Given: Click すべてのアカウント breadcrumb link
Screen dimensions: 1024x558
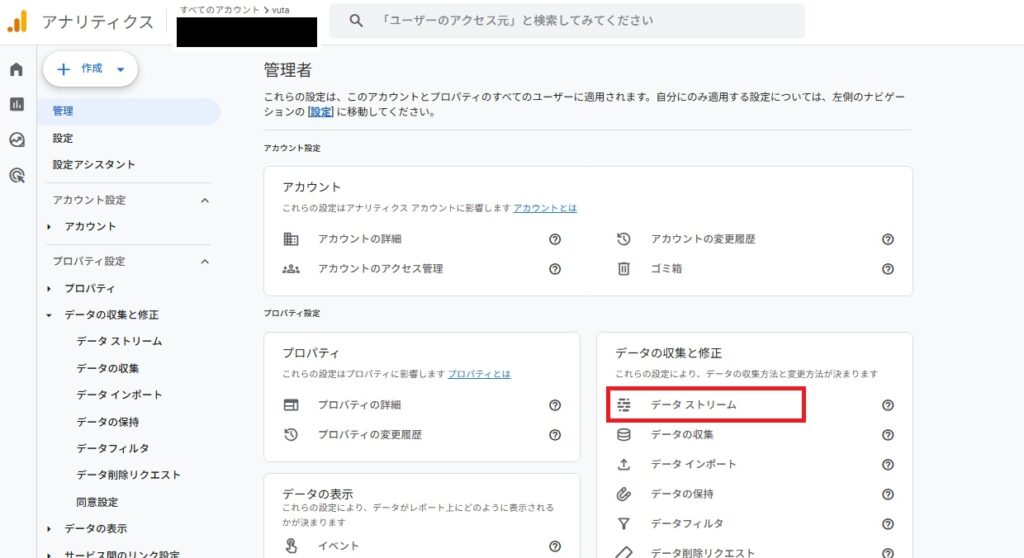Looking at the screenshot, I should point(219,10).
